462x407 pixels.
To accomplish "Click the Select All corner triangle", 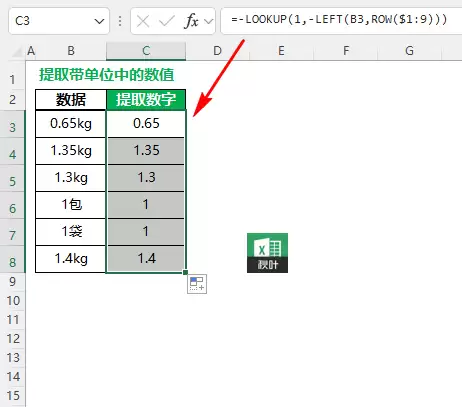I will pos(17,52).
